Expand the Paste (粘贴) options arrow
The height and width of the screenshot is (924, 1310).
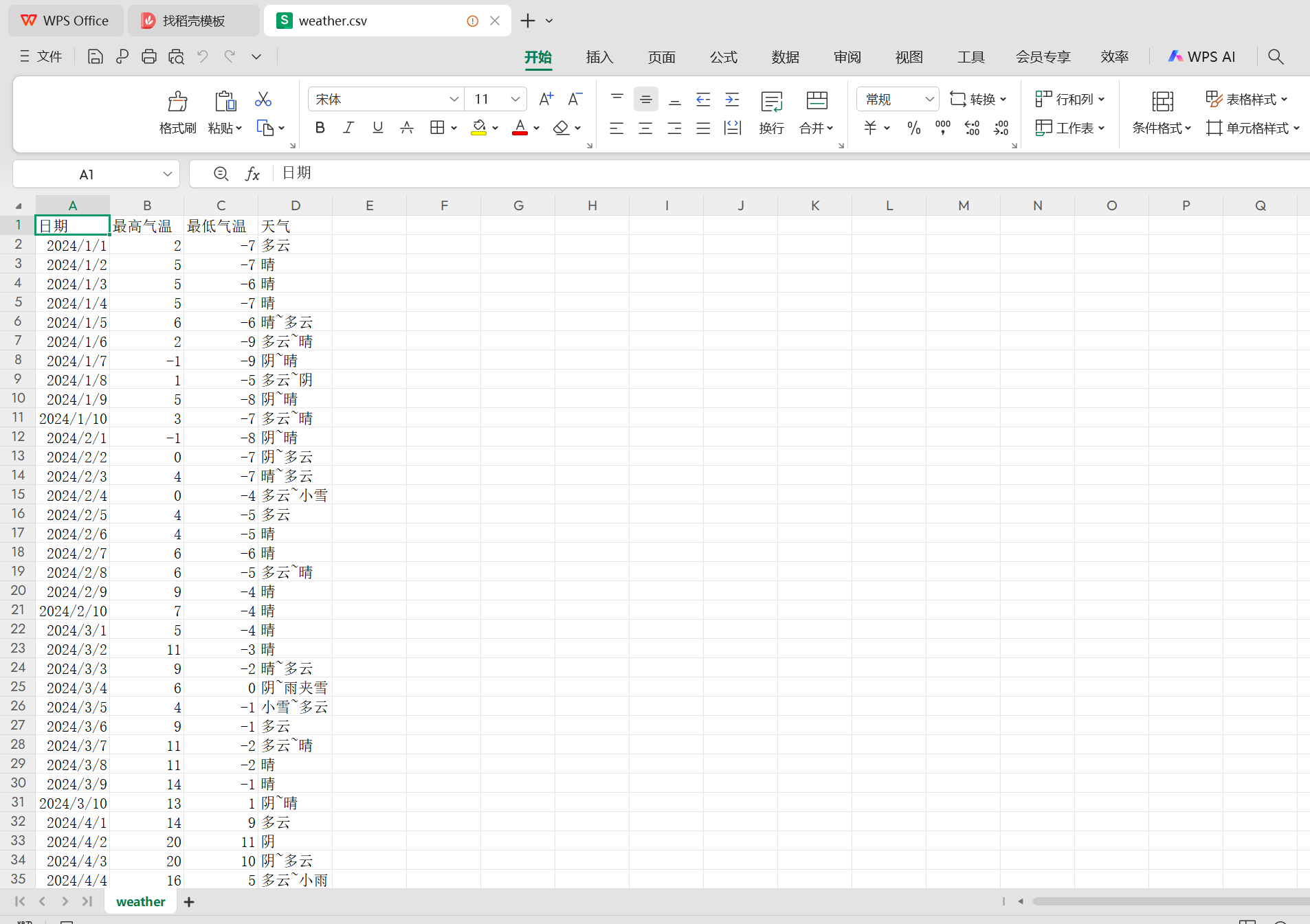[238, 128]
